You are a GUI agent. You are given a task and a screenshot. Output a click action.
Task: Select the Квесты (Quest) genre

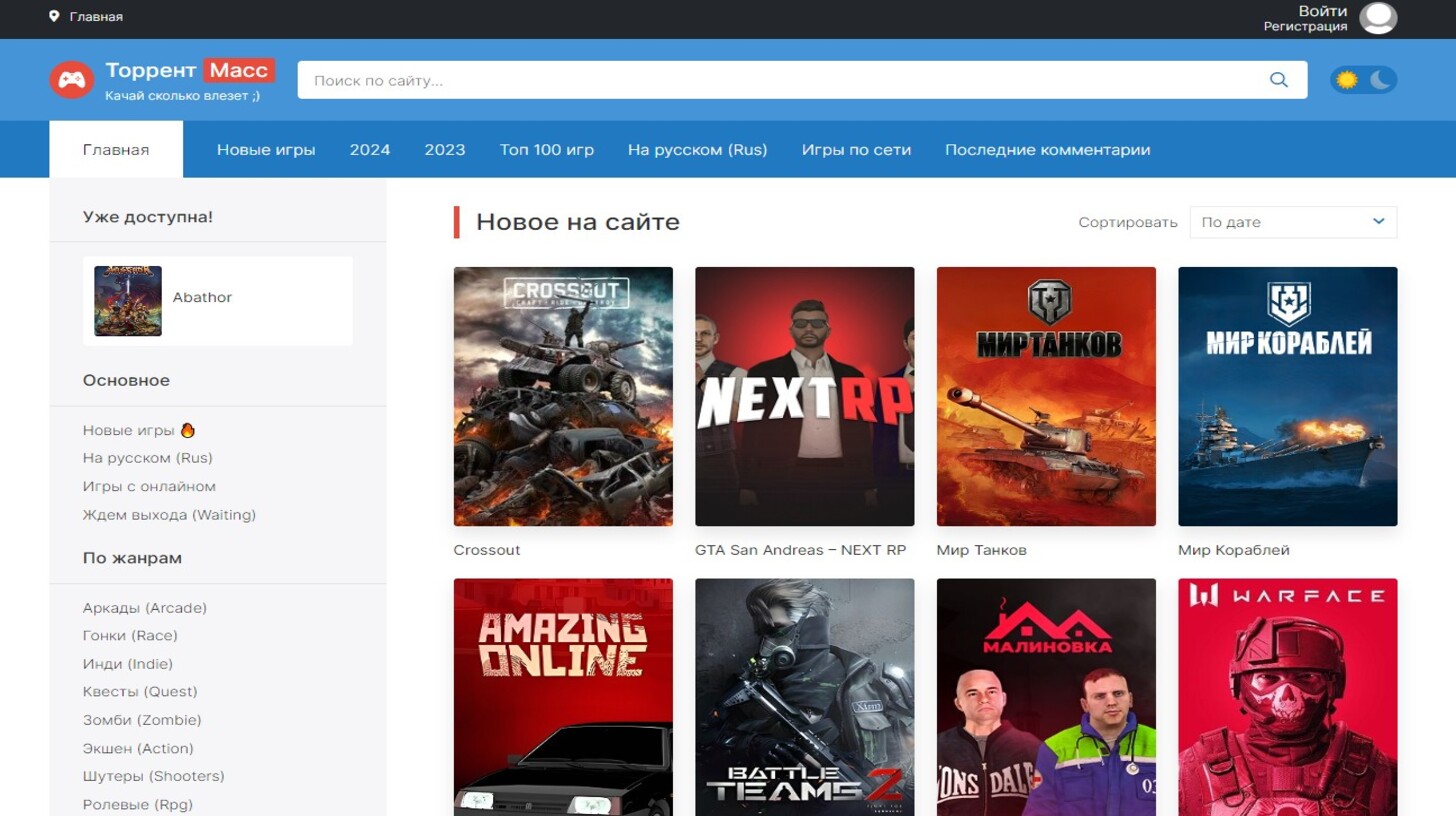pyautogui.click(x=140, y=692)
